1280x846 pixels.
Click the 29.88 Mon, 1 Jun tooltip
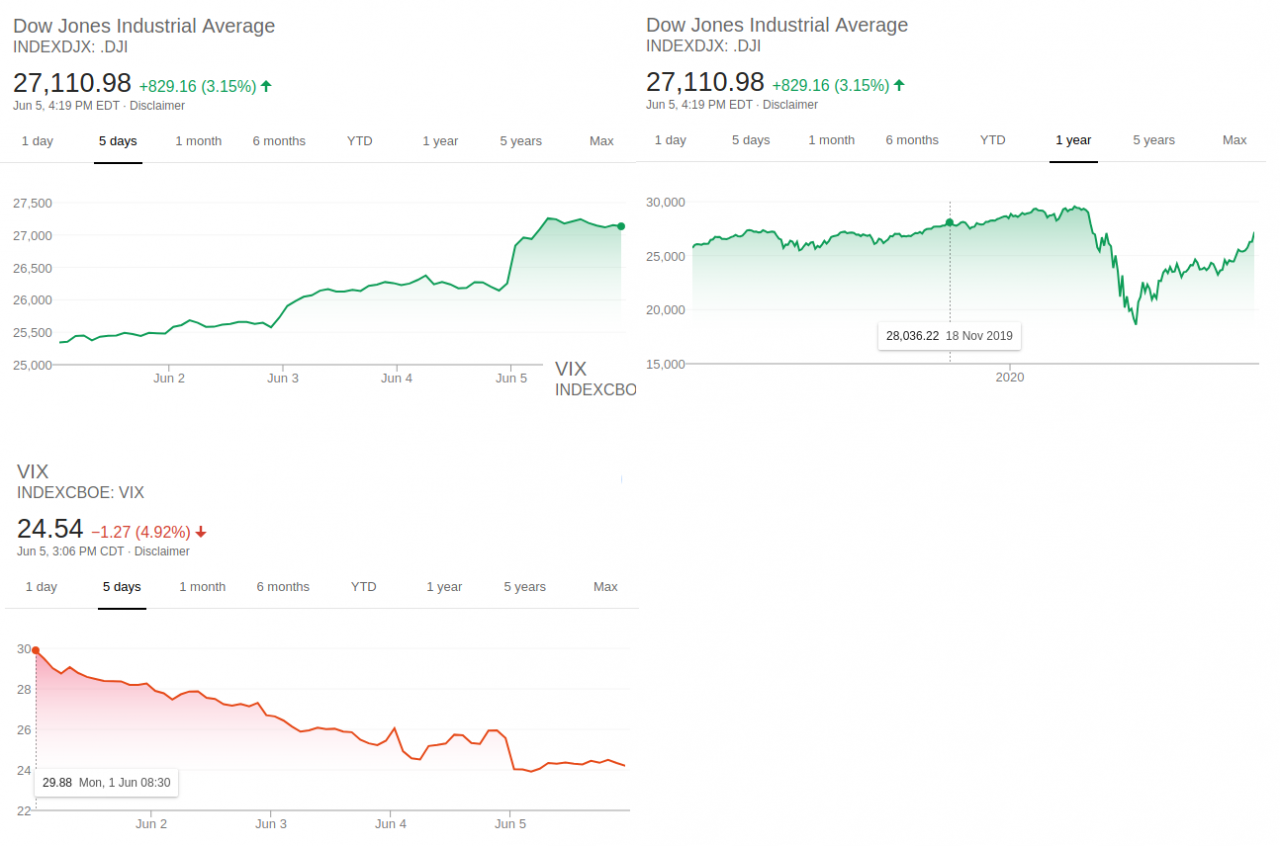click(106, 783)
